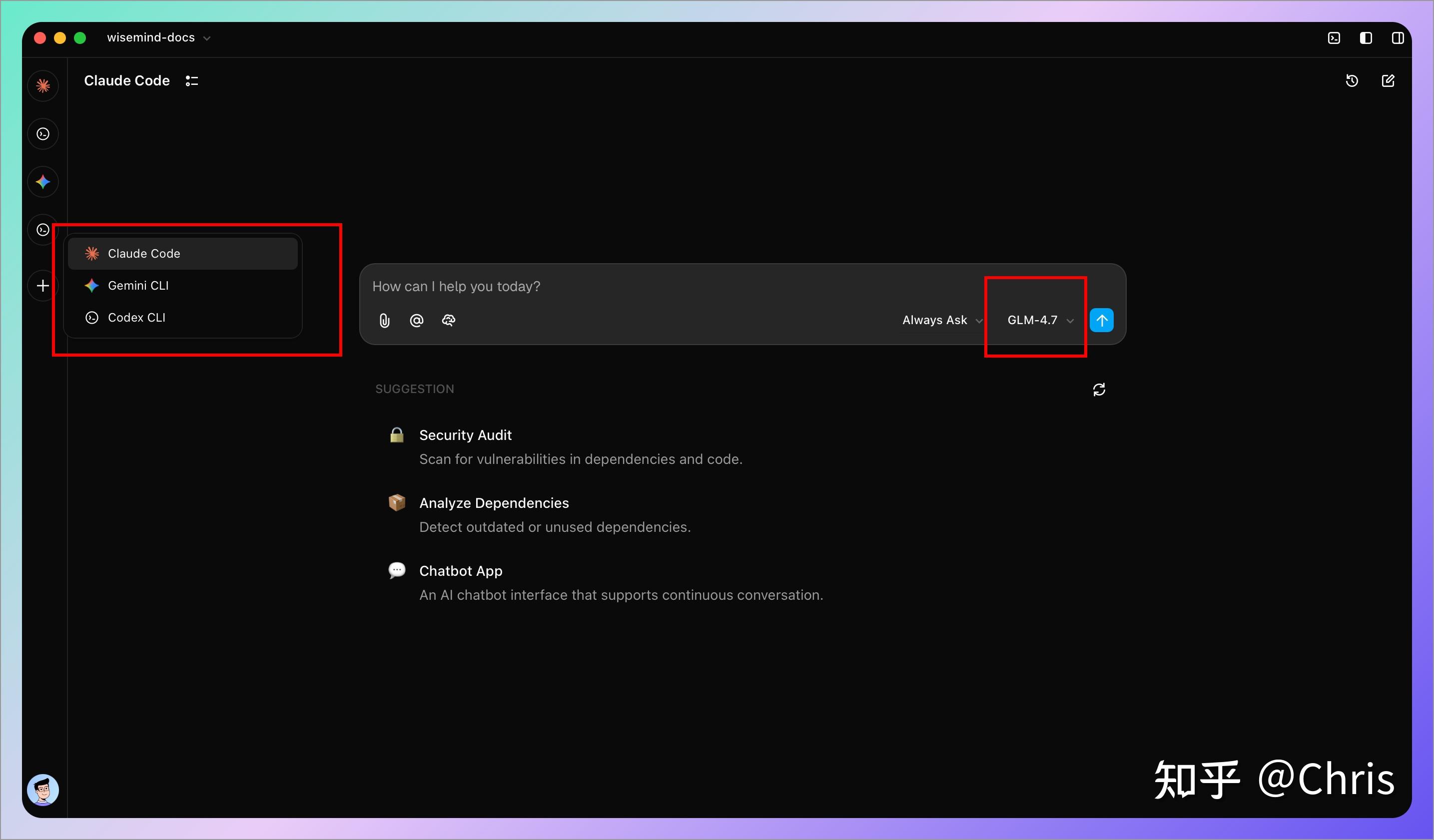This screenshot has width=1434, height=840.
Task: Click the Gemini sidebar star icon
Action: [42, 182]
